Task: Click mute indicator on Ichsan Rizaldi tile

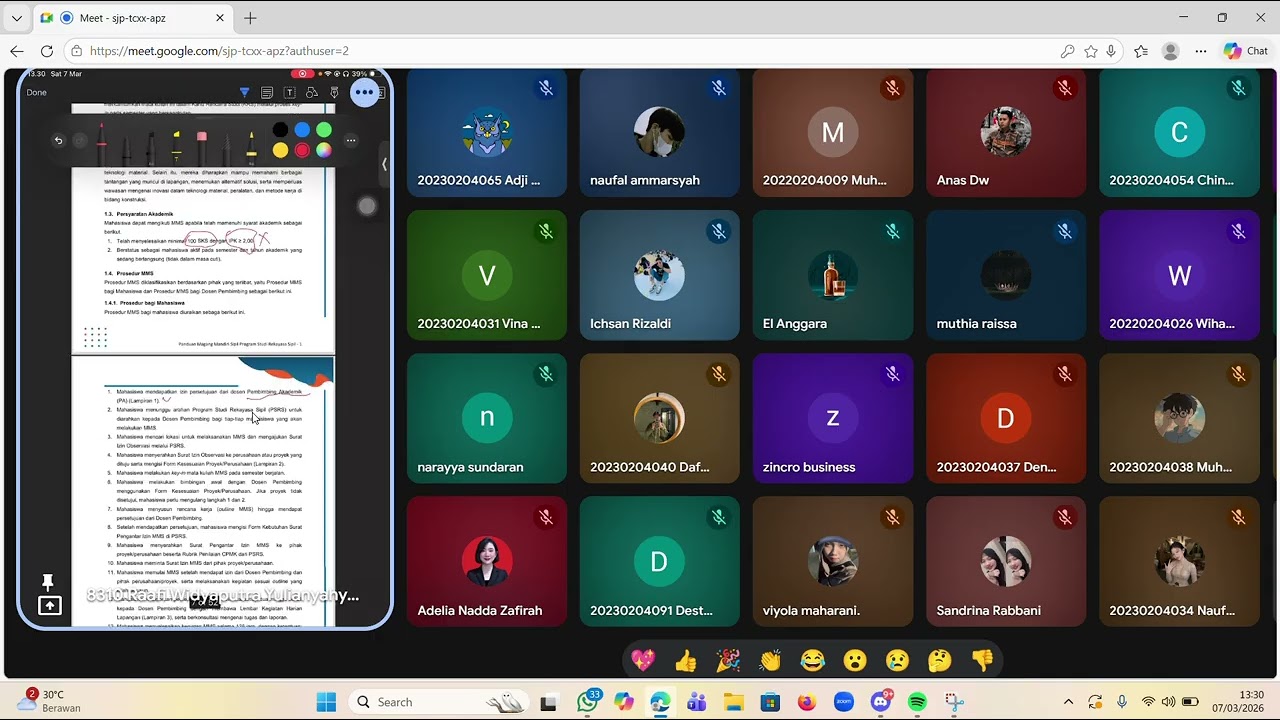Action: click(719, 232)
